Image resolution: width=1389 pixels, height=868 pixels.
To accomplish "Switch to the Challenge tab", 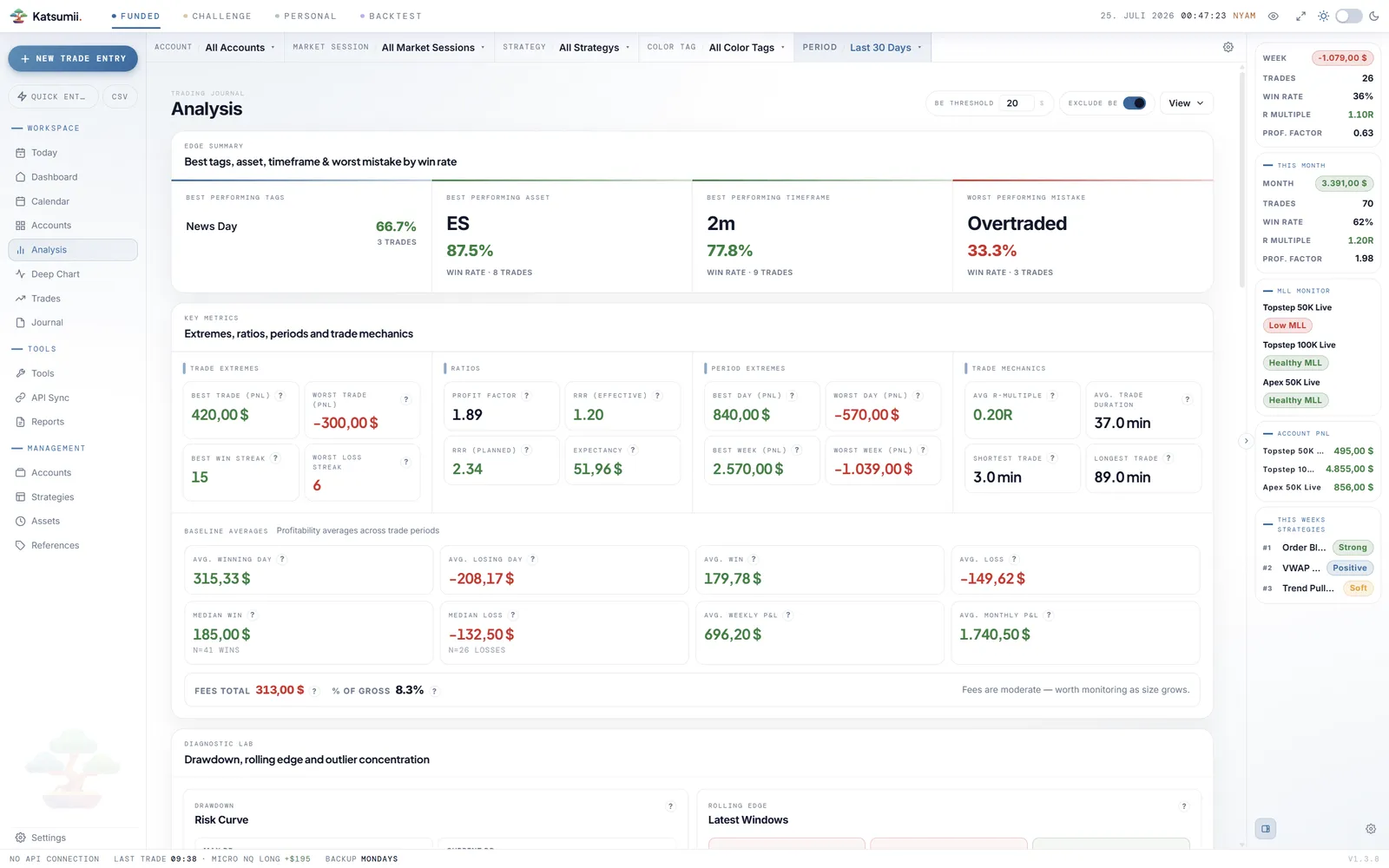I will pos(217,16).
